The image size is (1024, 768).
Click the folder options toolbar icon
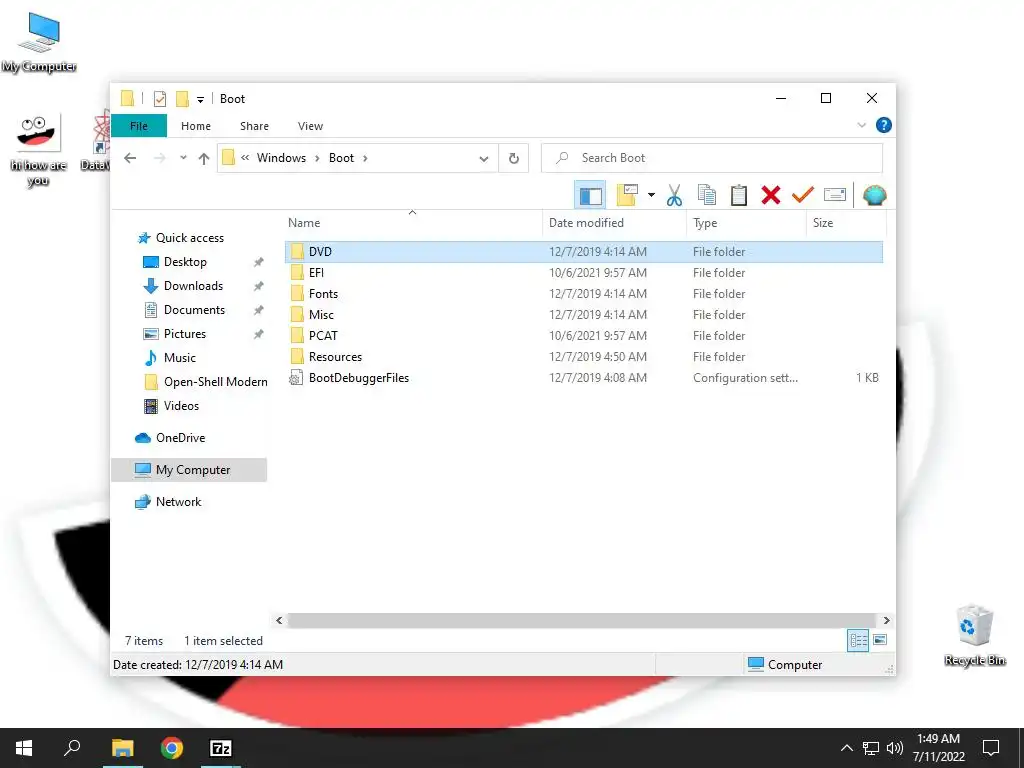[x=627, y=195]
